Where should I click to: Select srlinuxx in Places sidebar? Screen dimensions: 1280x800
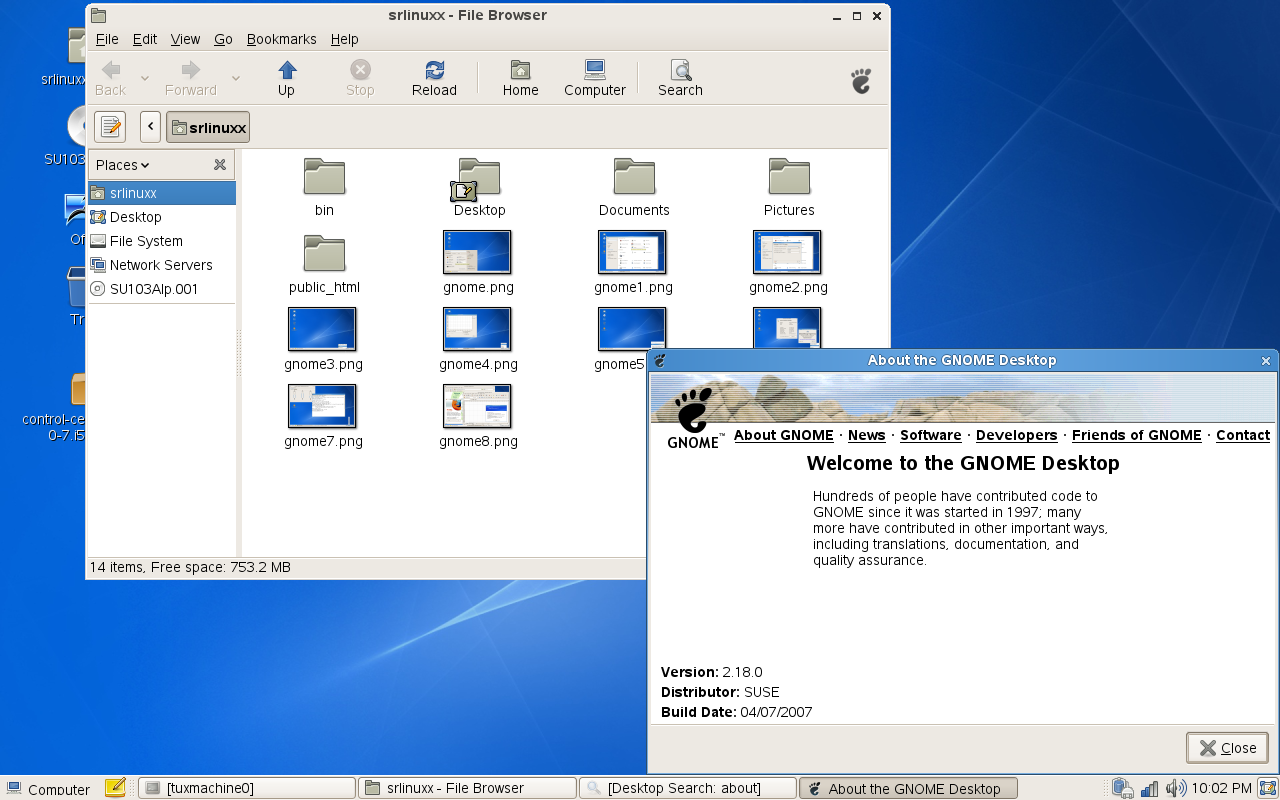pyautogui.click(x=162, y=193)
